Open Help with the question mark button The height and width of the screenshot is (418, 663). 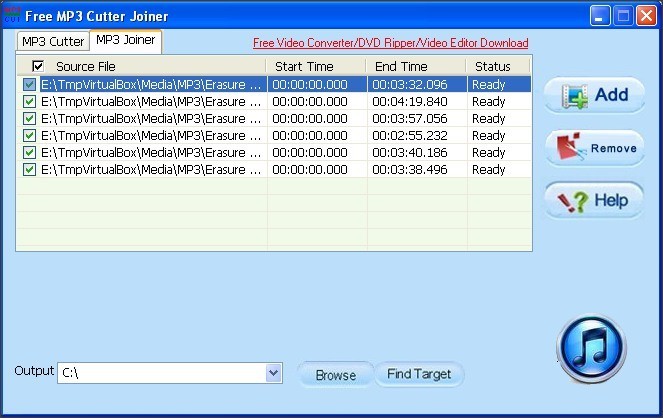(594, 200)
